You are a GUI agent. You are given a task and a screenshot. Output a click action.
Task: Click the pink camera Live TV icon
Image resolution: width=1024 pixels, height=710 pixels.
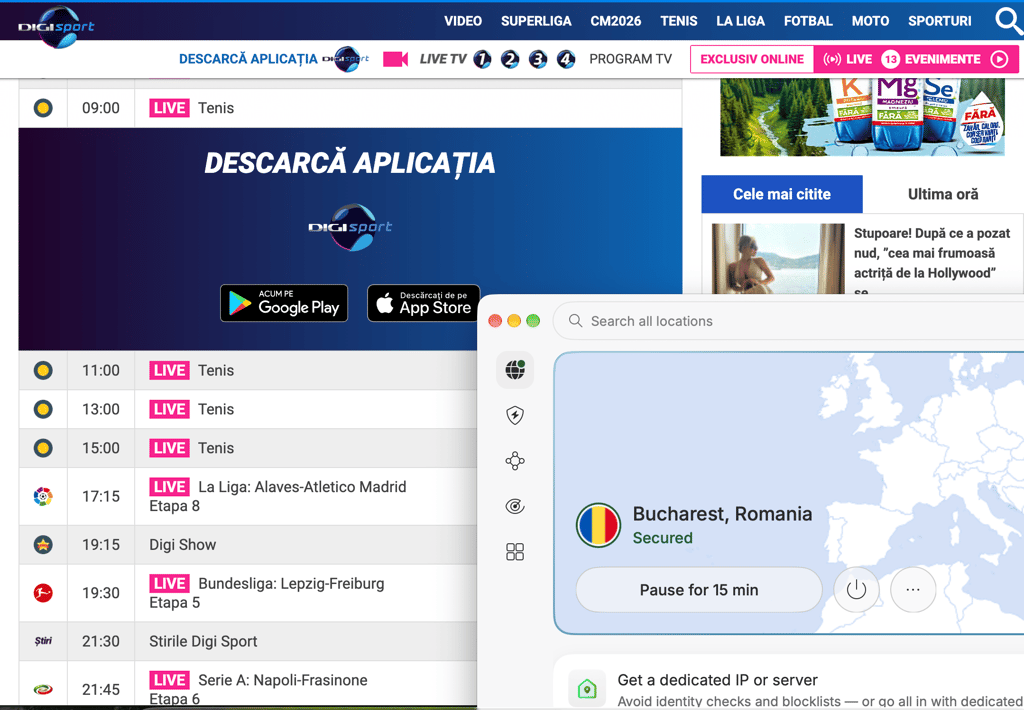395,59
